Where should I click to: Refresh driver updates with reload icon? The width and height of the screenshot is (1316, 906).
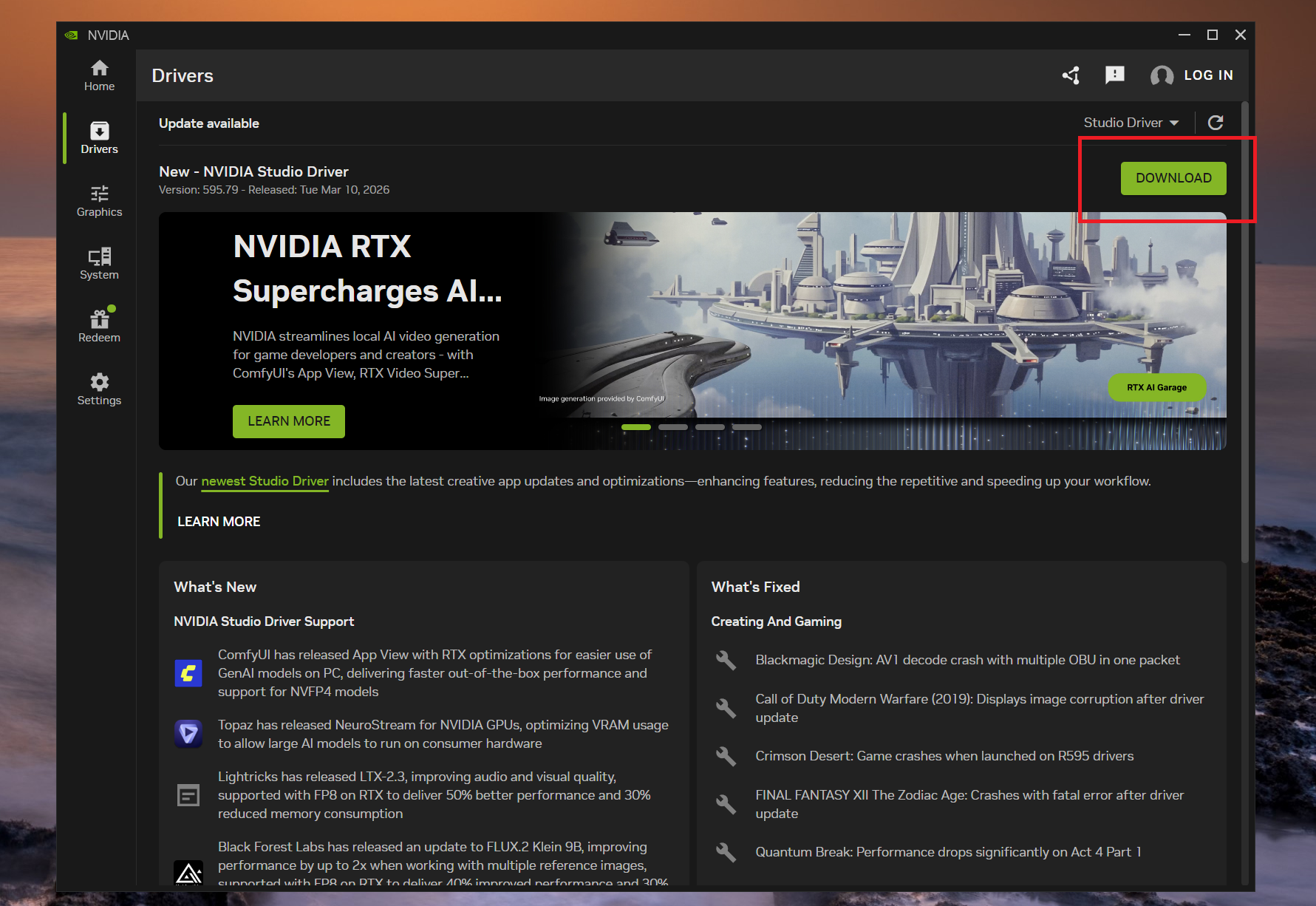(x=1216, y=123)
